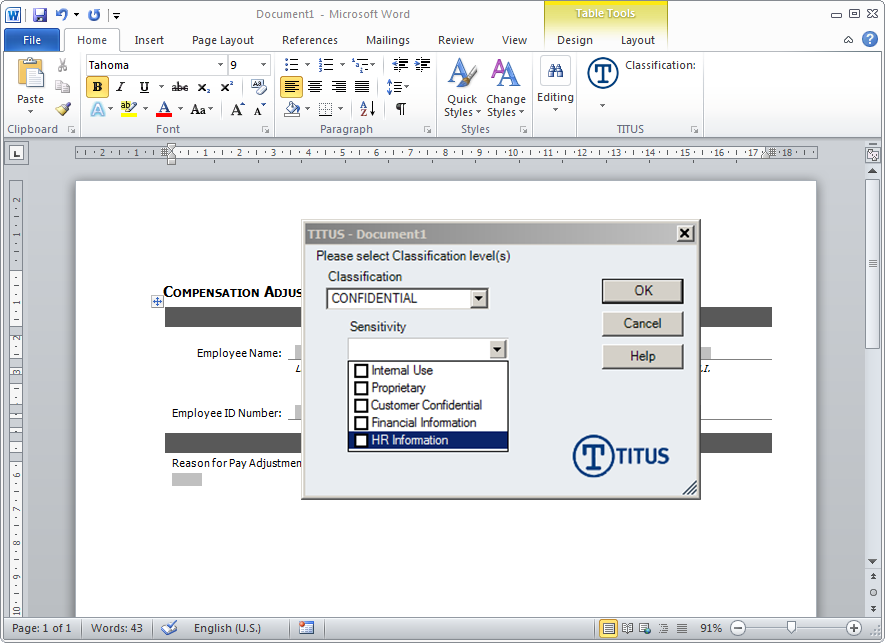Click Cancel in the TITUS dialog
The image size is (885, 643).
tap(643, 323)
